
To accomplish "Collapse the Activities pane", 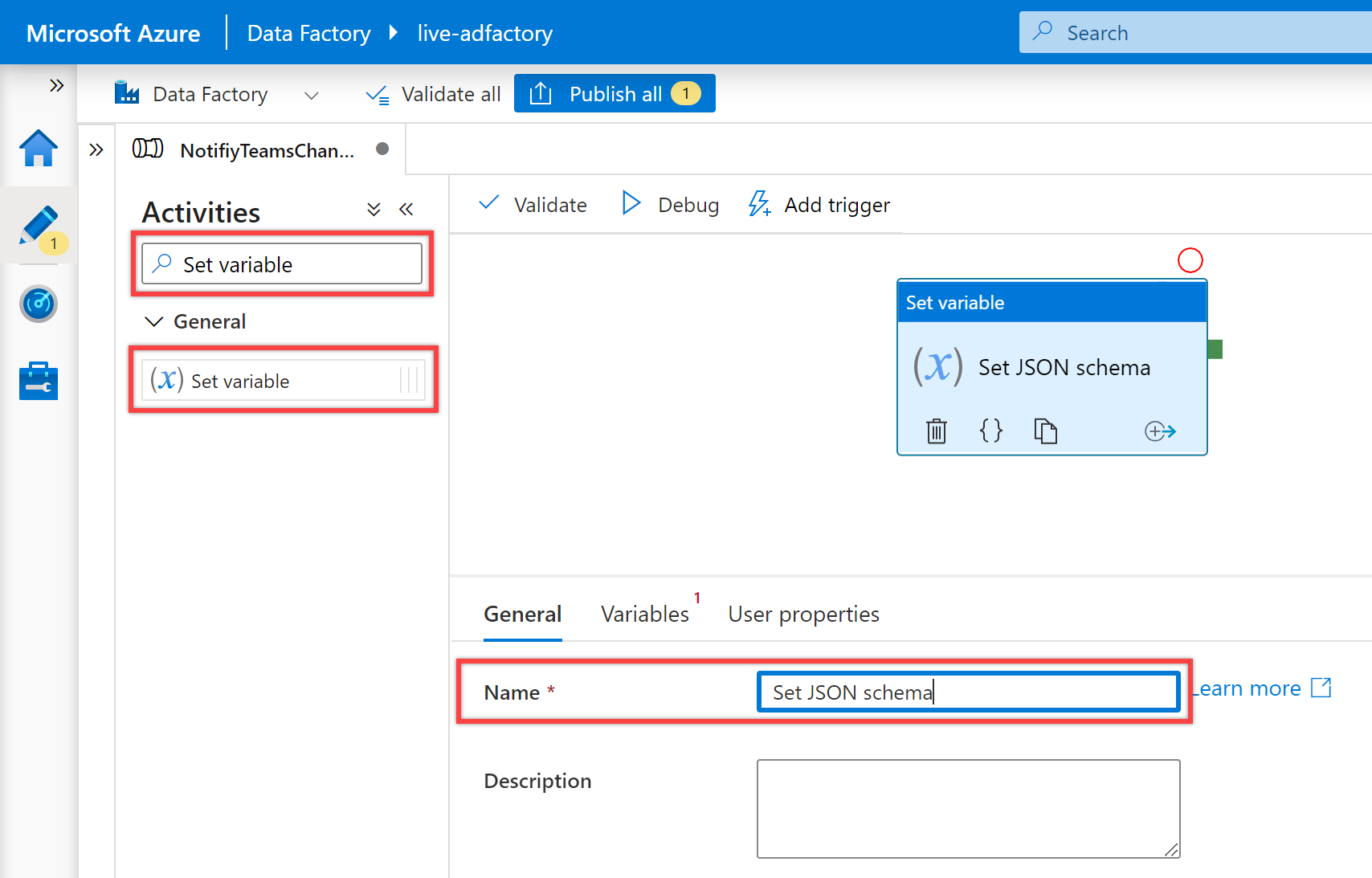I will tap(406, 210).
